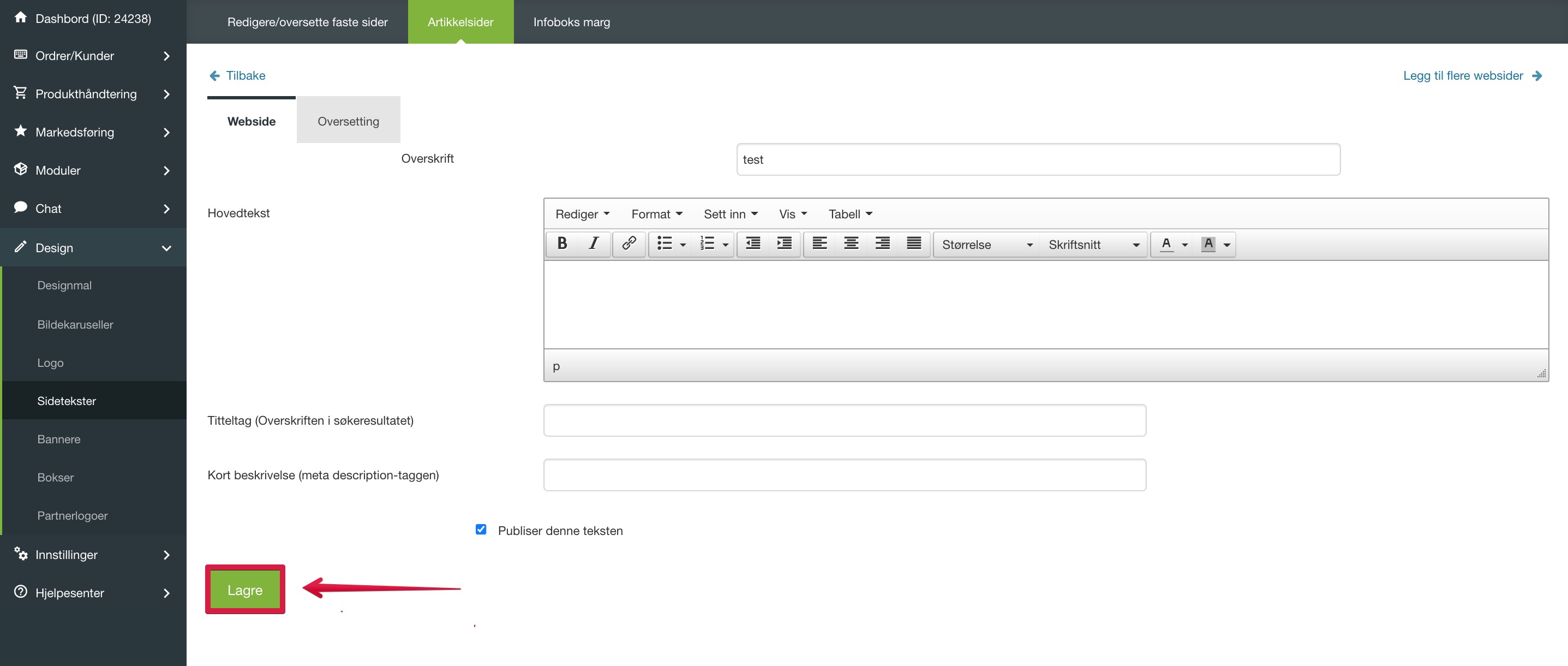Click the Titteltag input field
Image resolution: width=1568 pixels, height=666 pixels.
pyautogui.click(x=844, y=420)
